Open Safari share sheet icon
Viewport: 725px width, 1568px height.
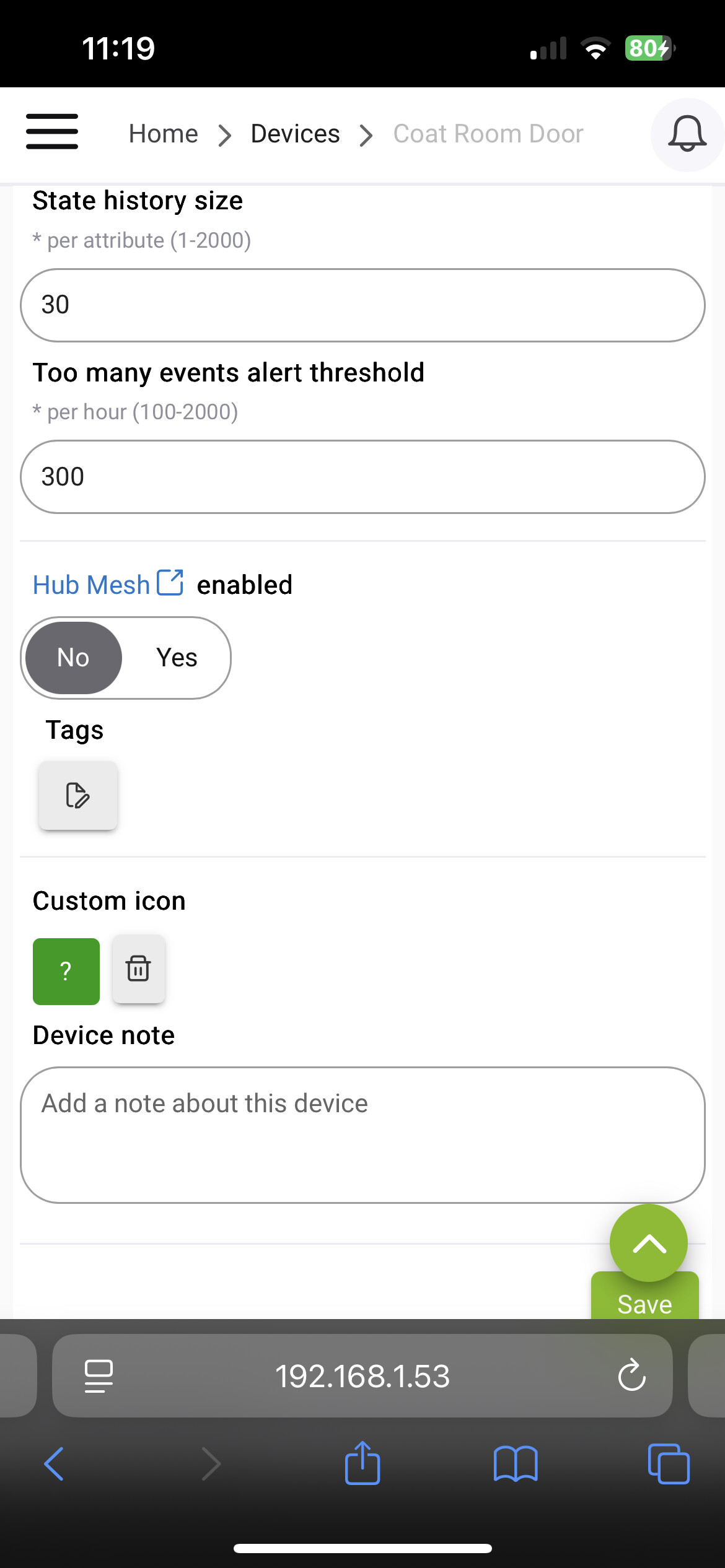click(x=362, y=1464)
